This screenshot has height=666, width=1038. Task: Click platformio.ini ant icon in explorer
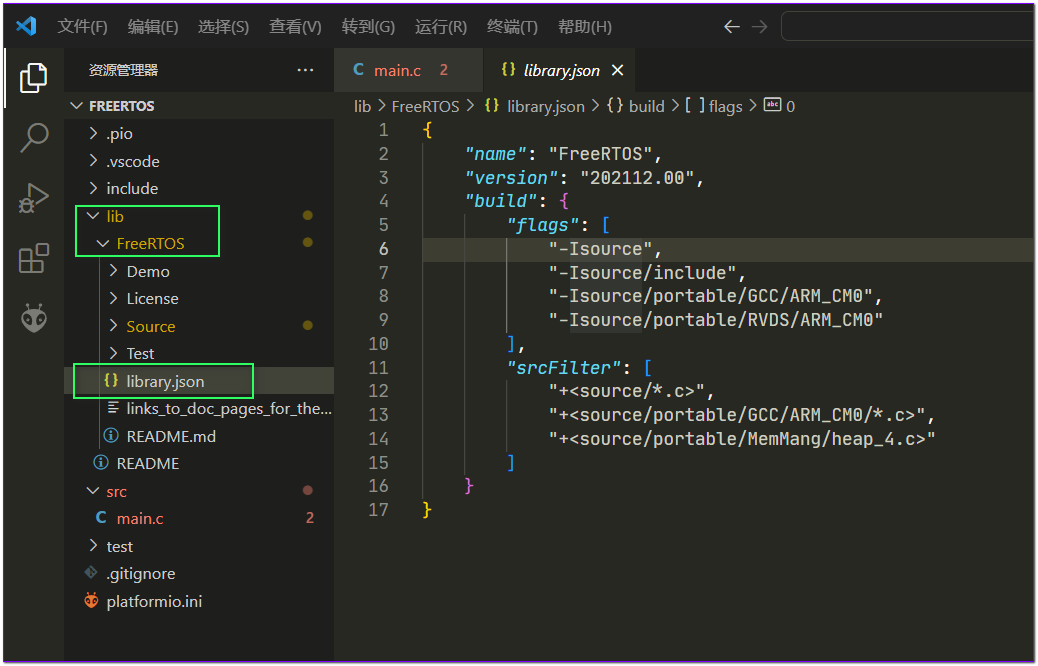pos(91,601)
